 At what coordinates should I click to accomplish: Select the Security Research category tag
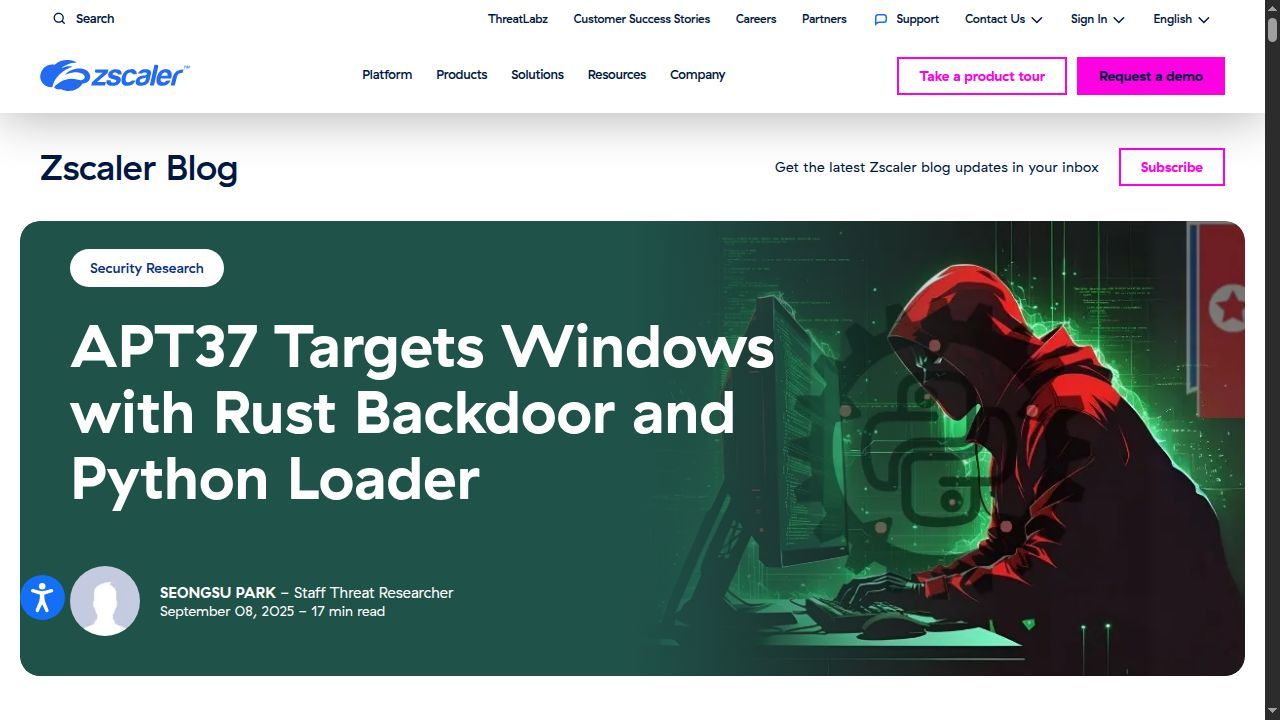pos(147,268)
